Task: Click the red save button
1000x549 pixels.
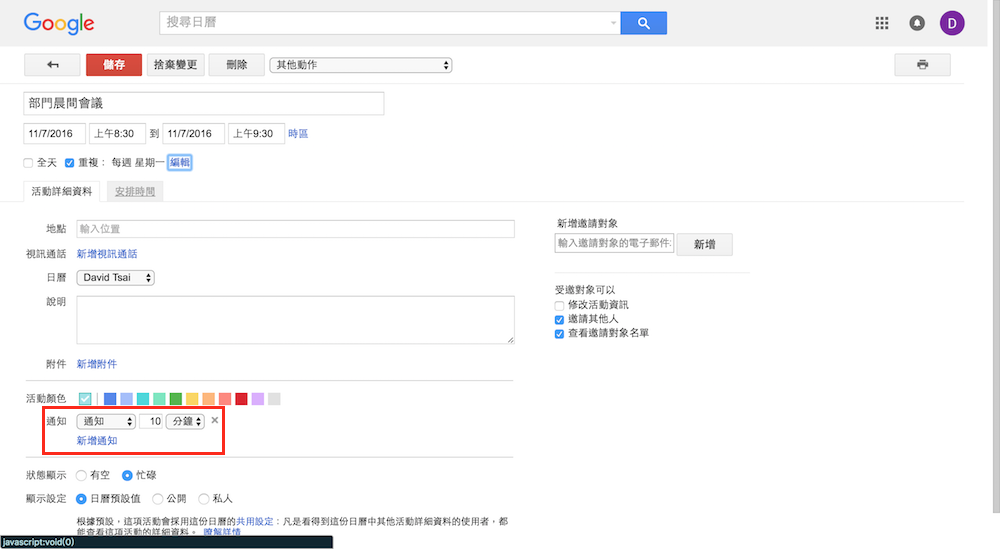Action: point(114,65)
